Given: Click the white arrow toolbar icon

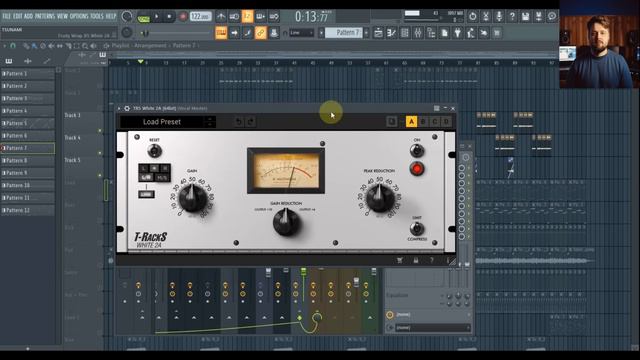Looking at the screenshot, I should coord(234,33).
